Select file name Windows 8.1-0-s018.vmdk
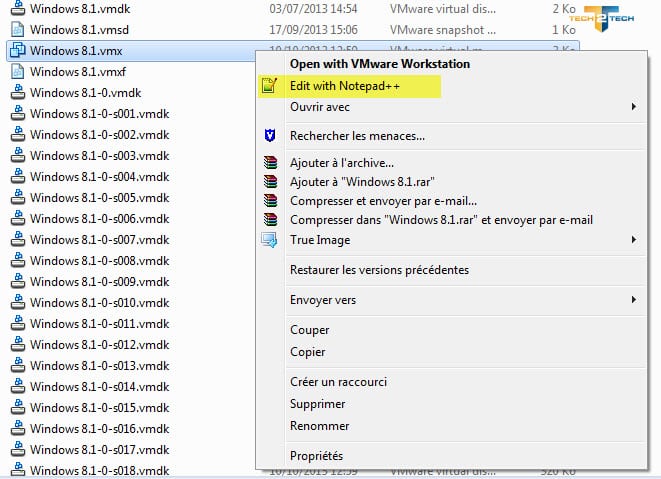The height and width of the screenshot is (479, 661). (x=99, y=471)
